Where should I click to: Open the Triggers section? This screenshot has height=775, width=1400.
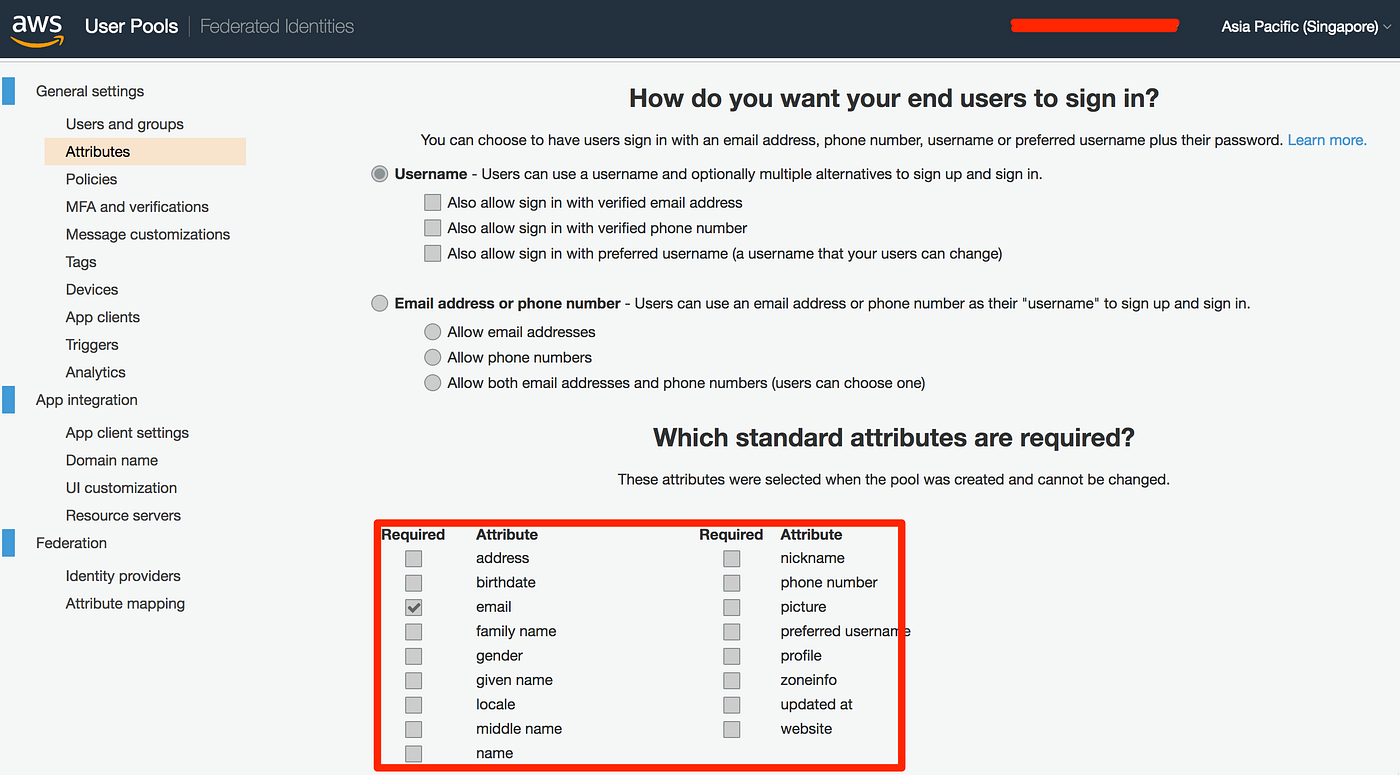click(91, 344)
